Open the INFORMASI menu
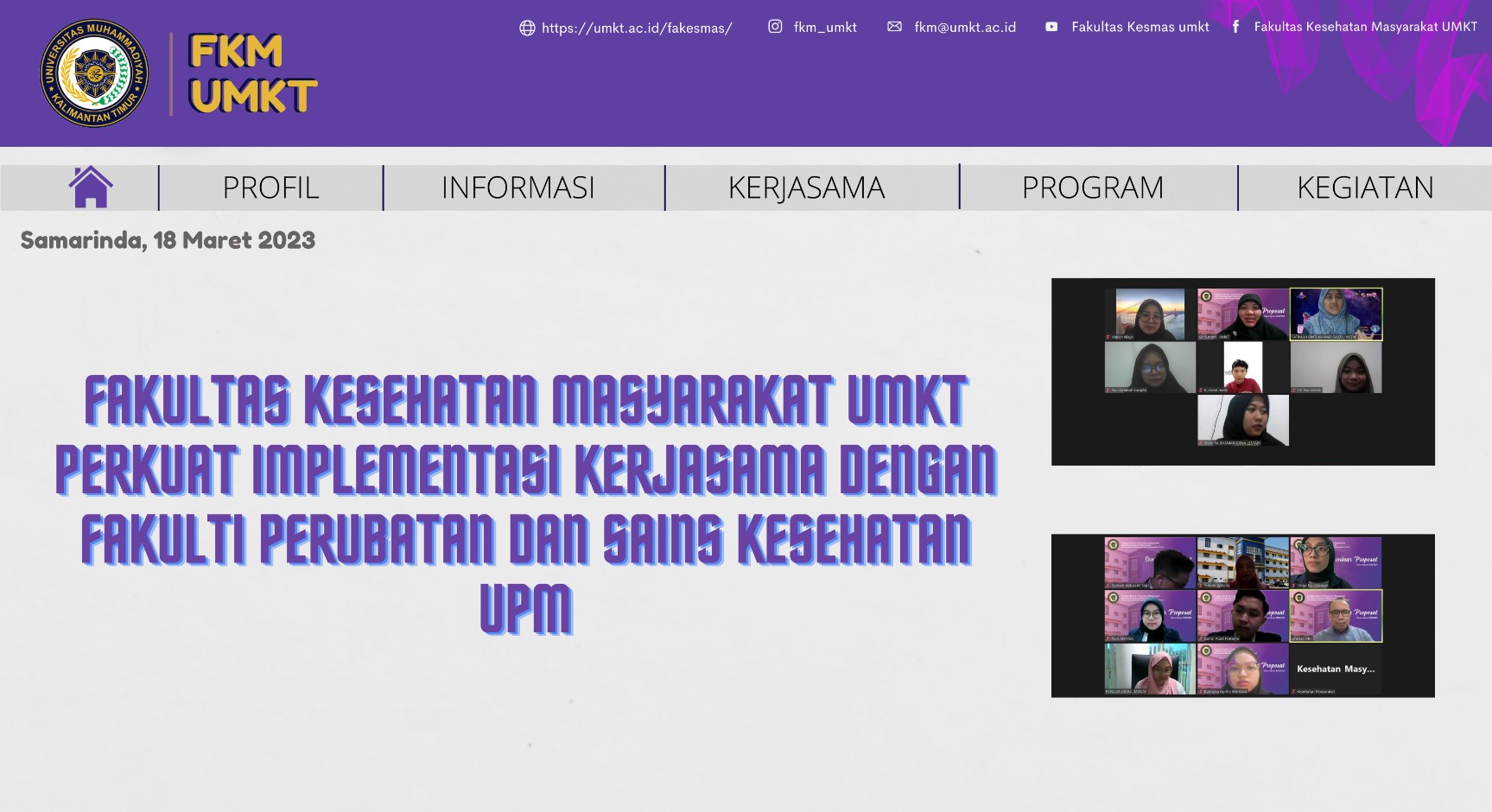This screenshot has height=812, width=1492. [x=517, y=187]
